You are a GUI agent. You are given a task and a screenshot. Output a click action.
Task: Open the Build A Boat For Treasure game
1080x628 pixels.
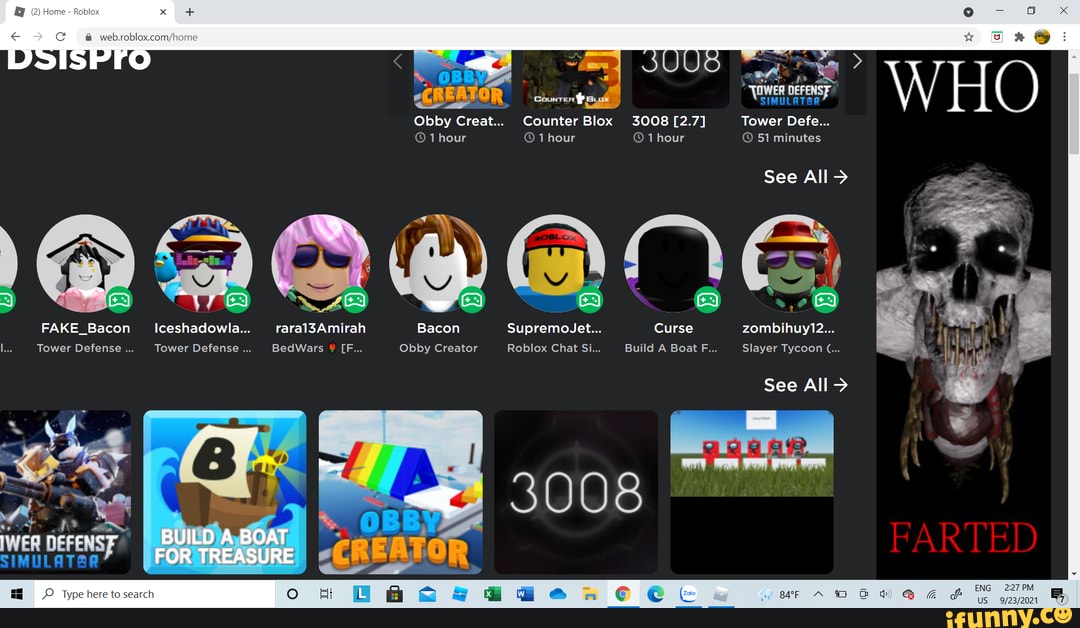pyautogui.click(x=225, y=492)
